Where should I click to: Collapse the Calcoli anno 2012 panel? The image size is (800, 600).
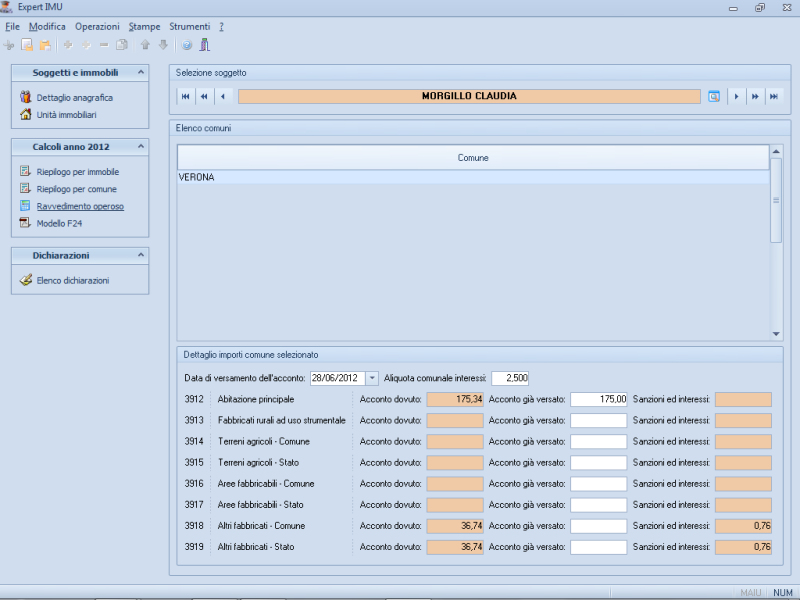click(141, 147)
